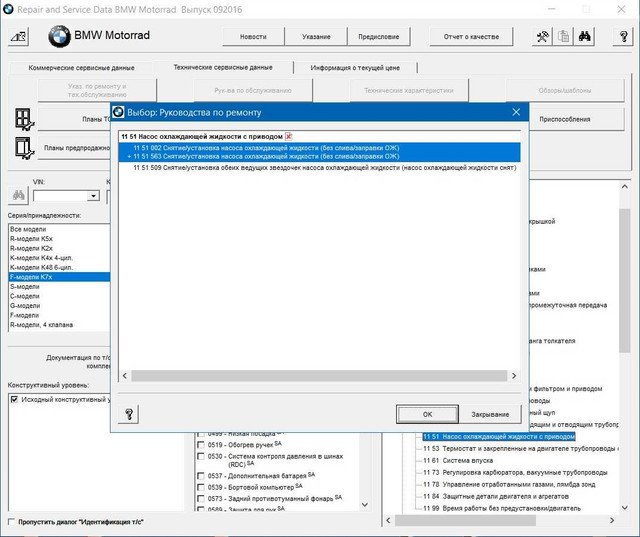This screenshot has width=640, height=537.
Task: Click the copy documents toolbar icon
Action: coord(564,37)
